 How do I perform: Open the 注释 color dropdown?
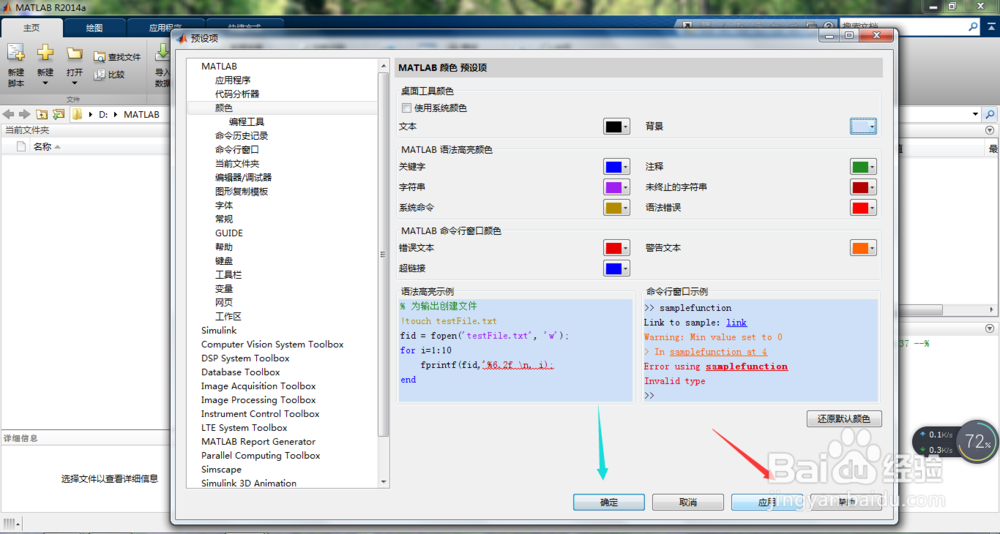(872, 167)
